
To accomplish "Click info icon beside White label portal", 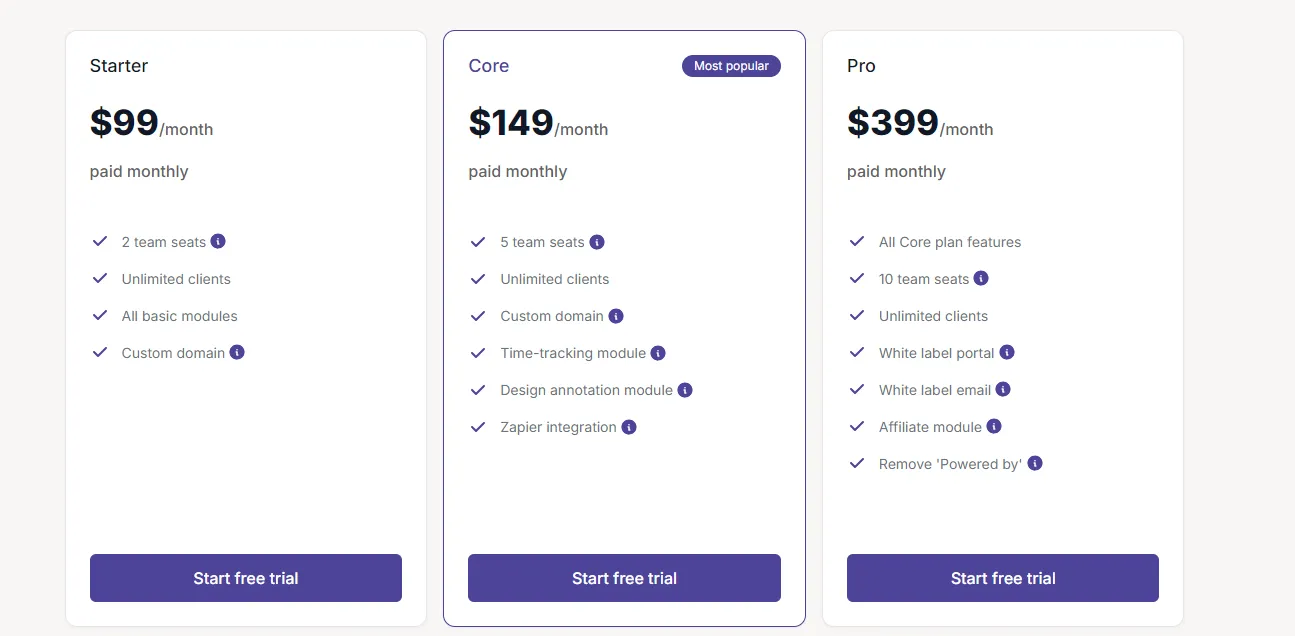I will [x=1007, y=352].
